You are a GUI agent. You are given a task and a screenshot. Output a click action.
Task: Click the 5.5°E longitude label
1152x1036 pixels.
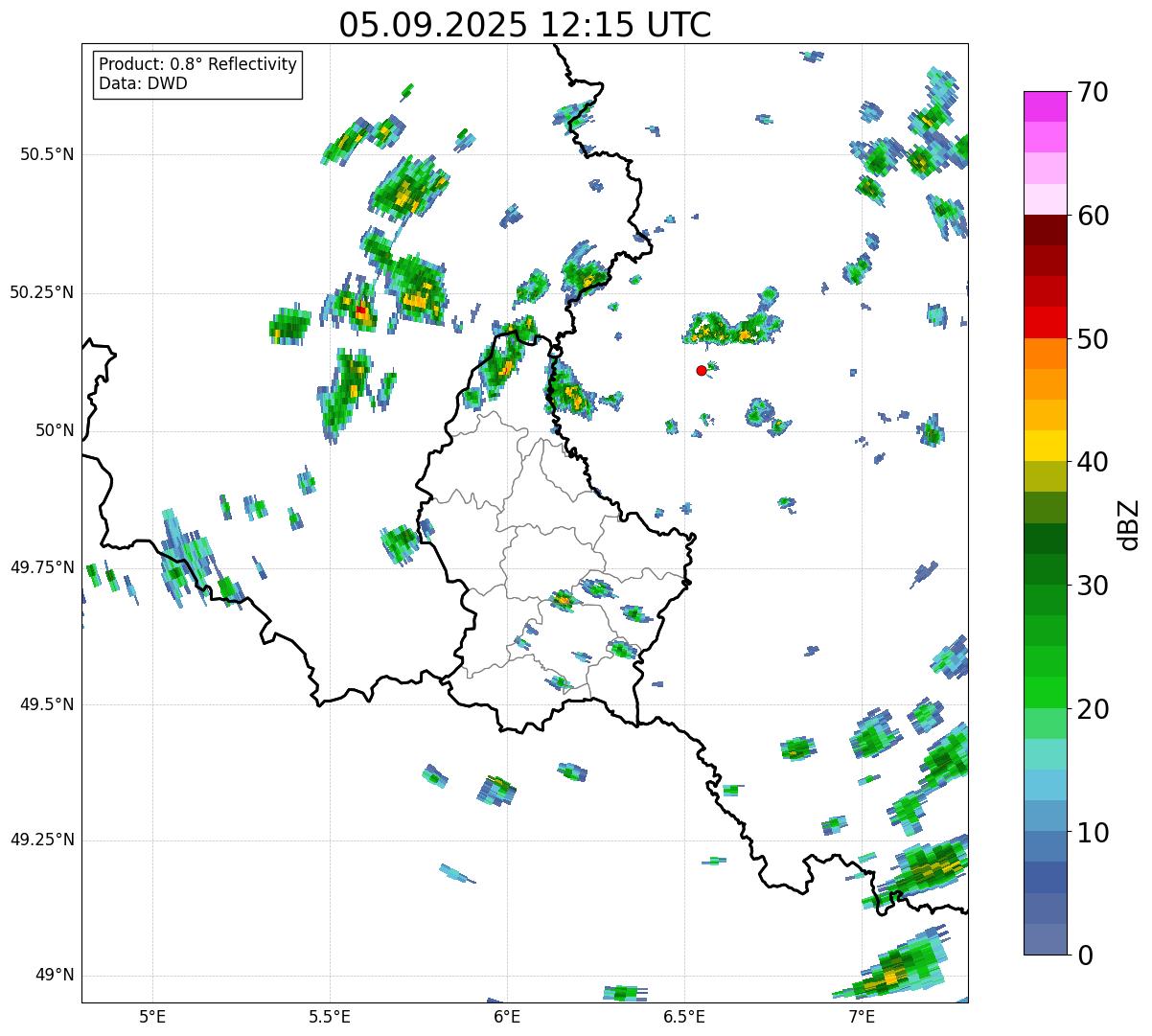pyautogui.click(x=330, y=1016)
